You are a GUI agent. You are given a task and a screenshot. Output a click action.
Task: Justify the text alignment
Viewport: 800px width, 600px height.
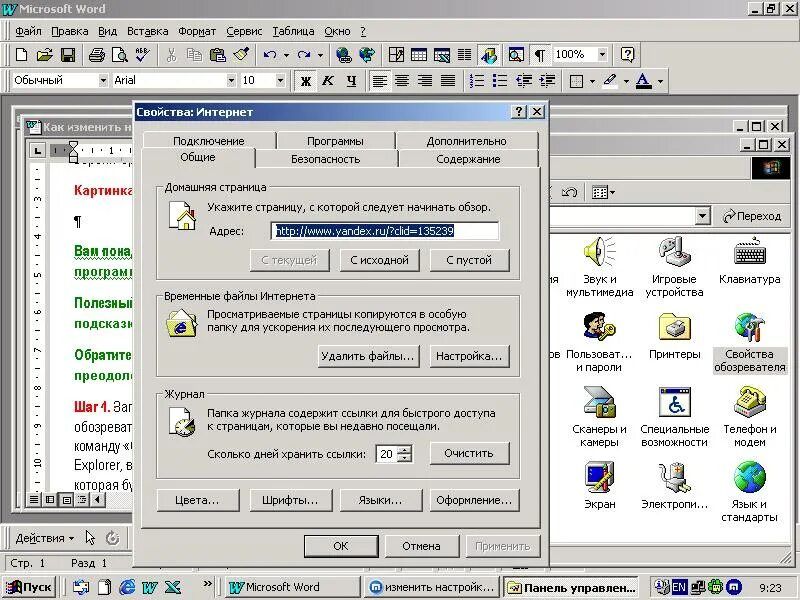(447, 81)
